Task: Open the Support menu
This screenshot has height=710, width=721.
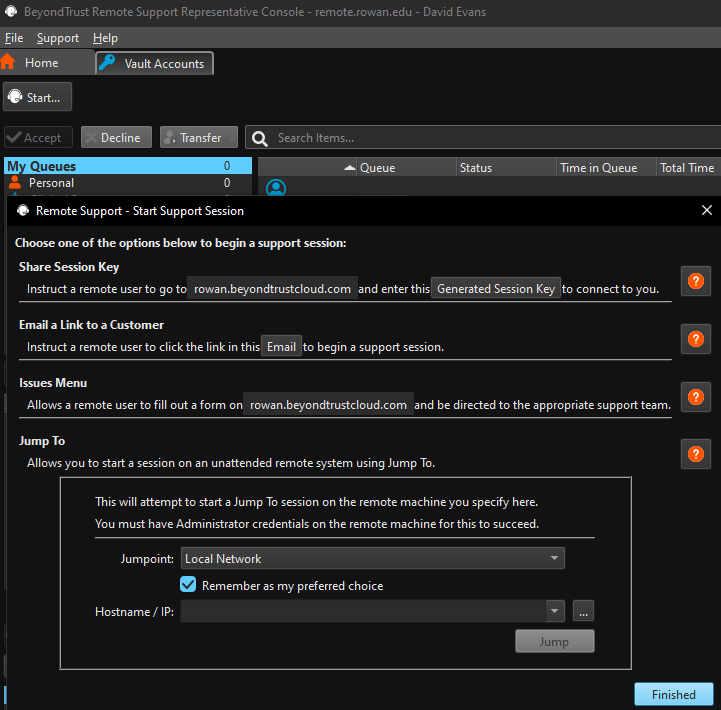Action: 58,38
